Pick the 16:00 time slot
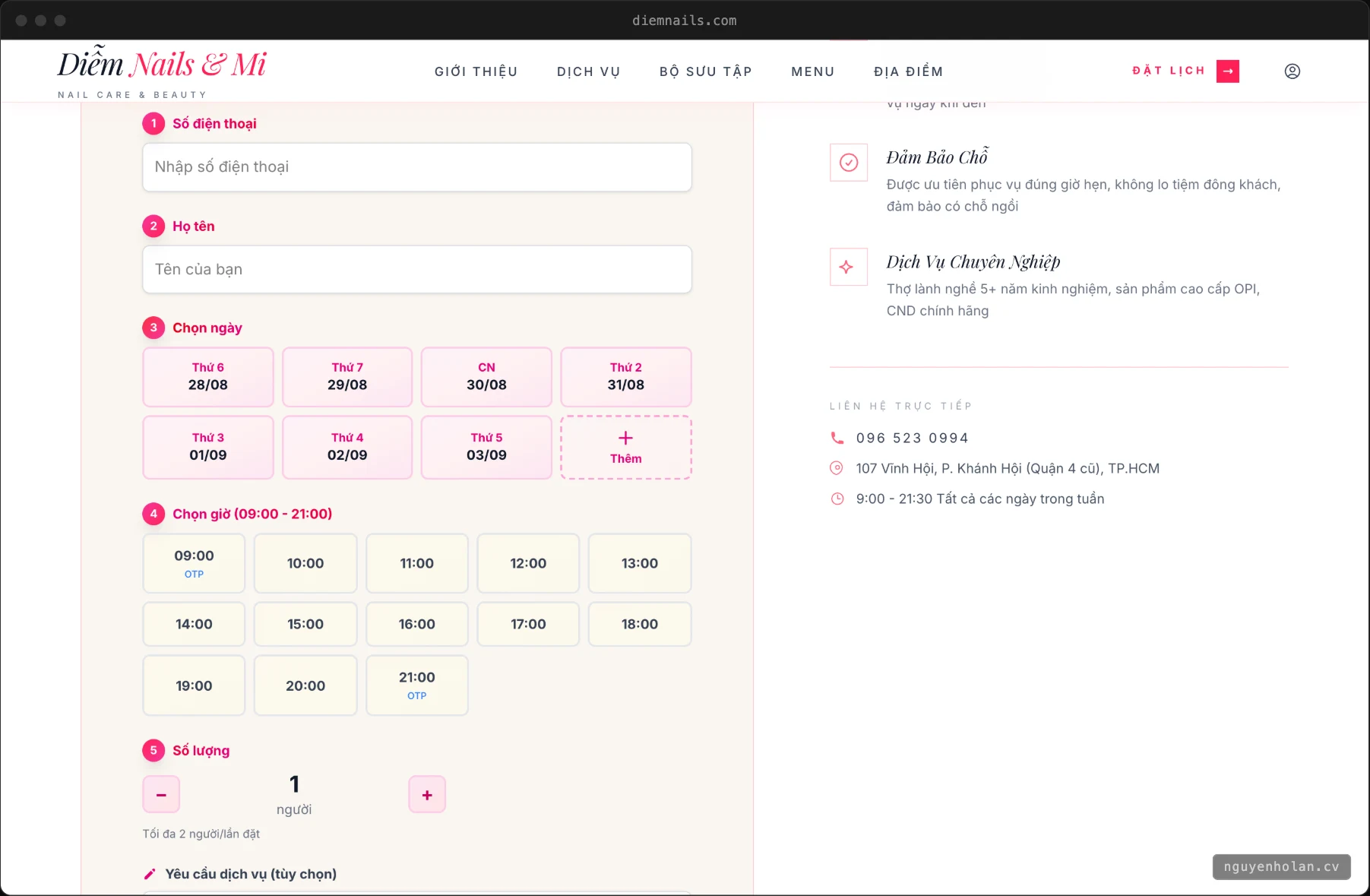1370x896 pixels. pyautogui.click(x=417, y=624)
